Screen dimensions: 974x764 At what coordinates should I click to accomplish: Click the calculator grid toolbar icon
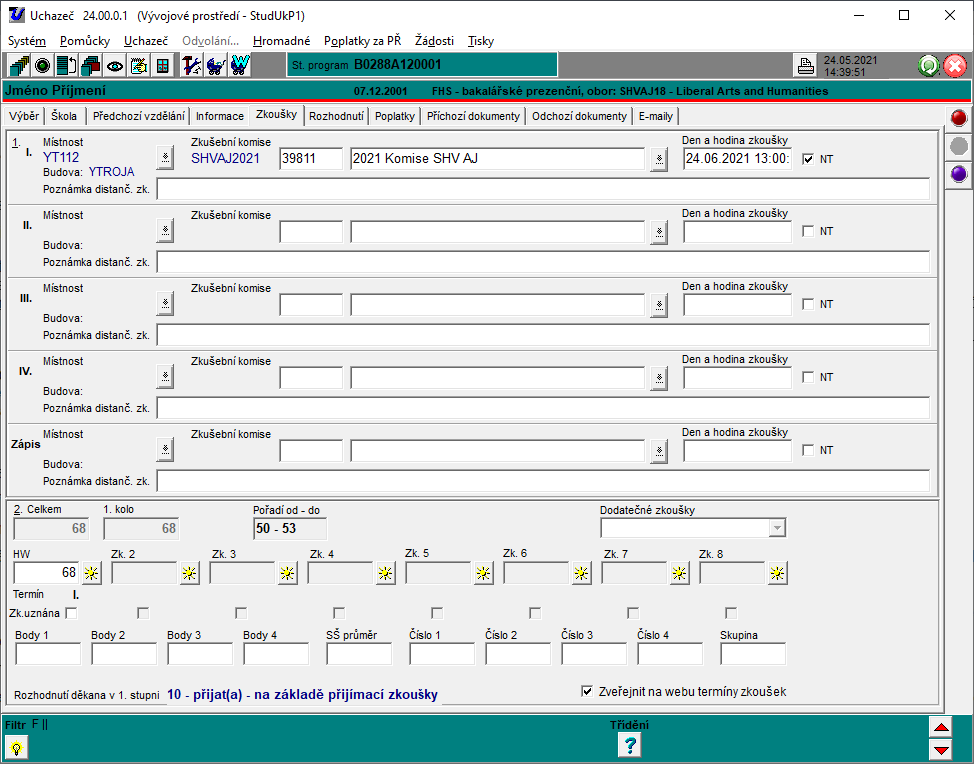pos(162,66)
